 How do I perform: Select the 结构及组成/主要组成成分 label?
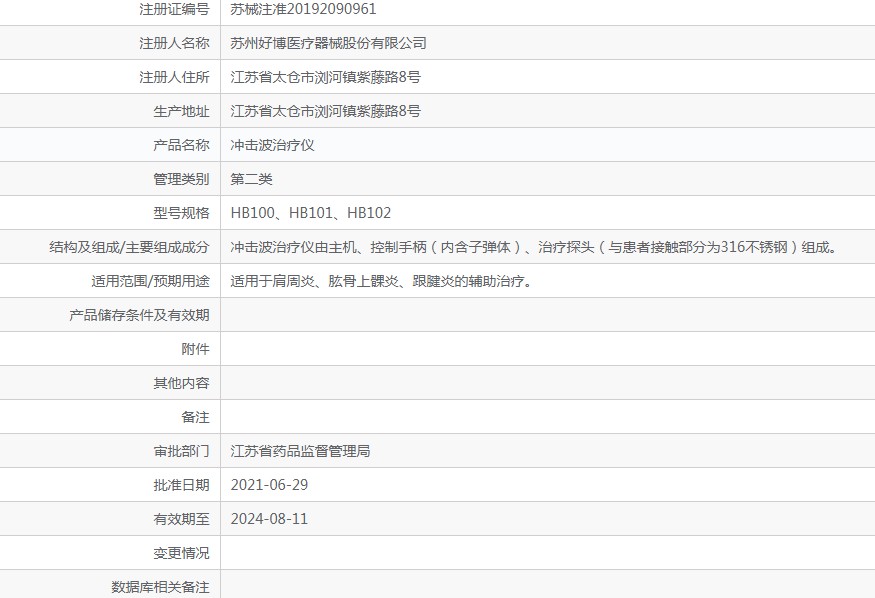coord(129,247)
